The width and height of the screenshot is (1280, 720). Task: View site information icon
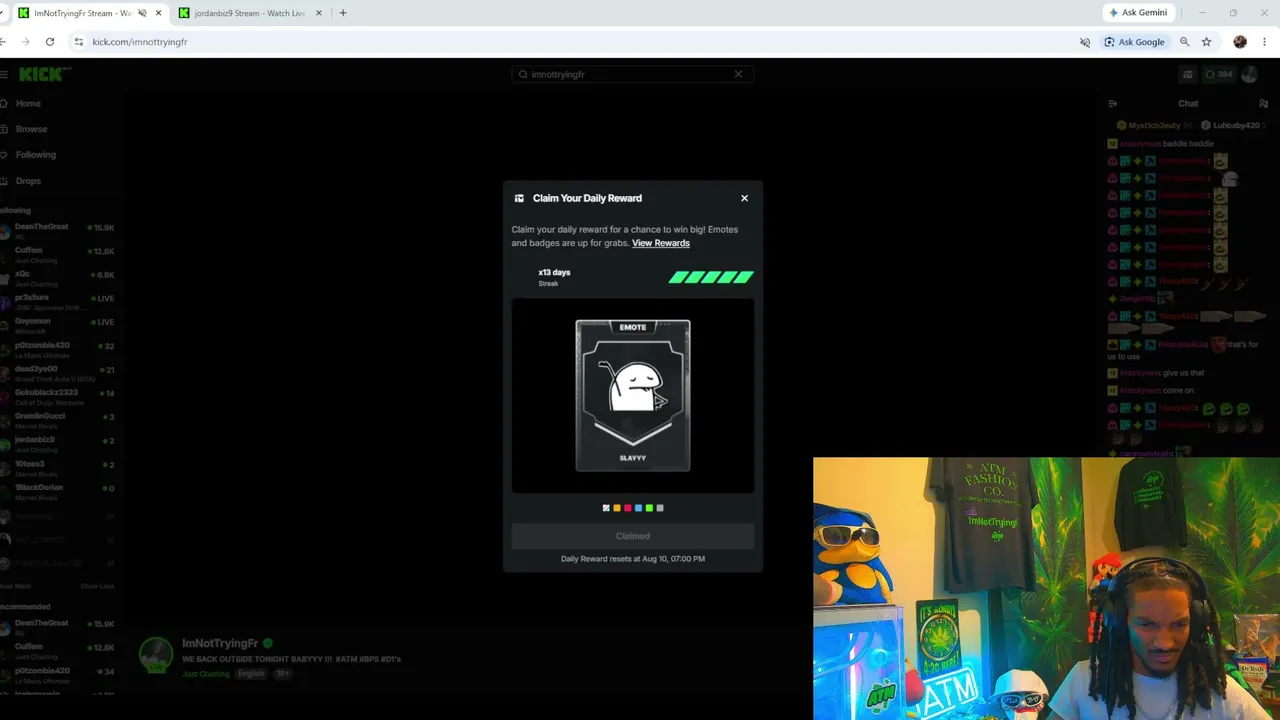point(78,42)
